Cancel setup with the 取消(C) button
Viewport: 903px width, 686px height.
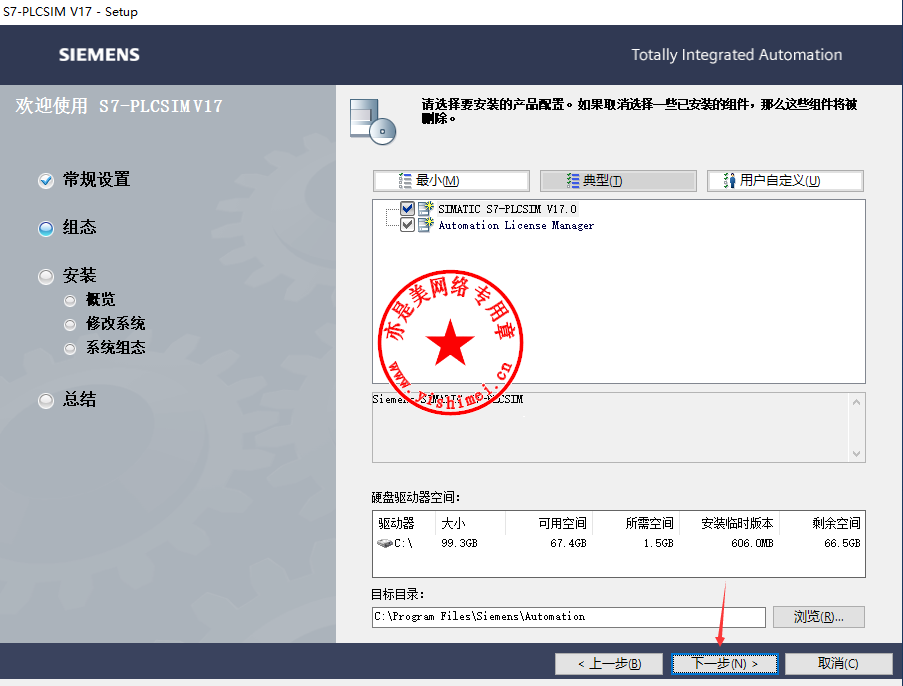tap(838, 664)
